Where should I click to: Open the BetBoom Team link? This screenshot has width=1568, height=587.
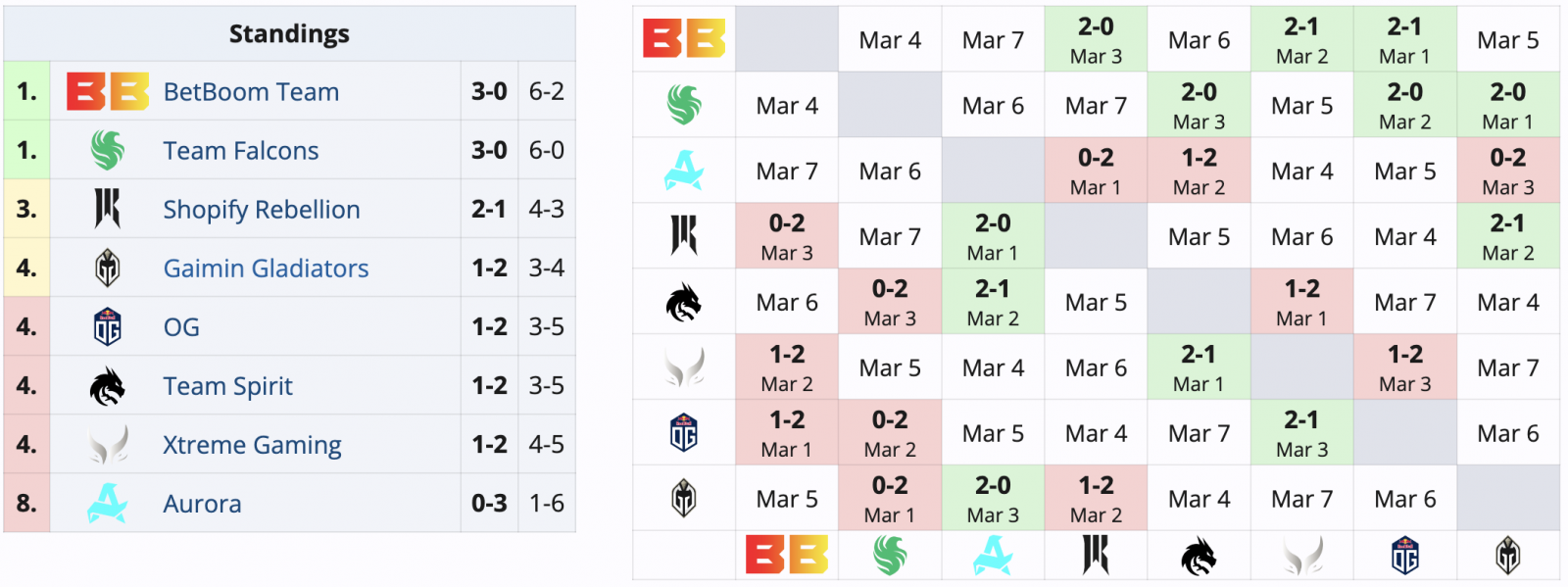coord(251,92)
